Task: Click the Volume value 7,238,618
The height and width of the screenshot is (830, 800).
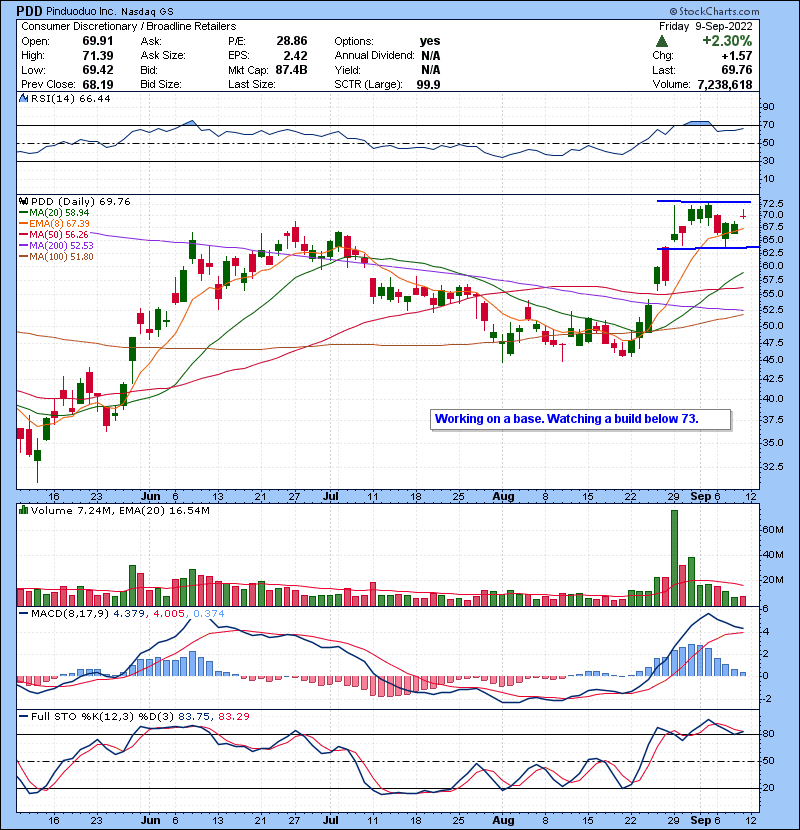Action: pyautogui.click(x=725, y=84)
